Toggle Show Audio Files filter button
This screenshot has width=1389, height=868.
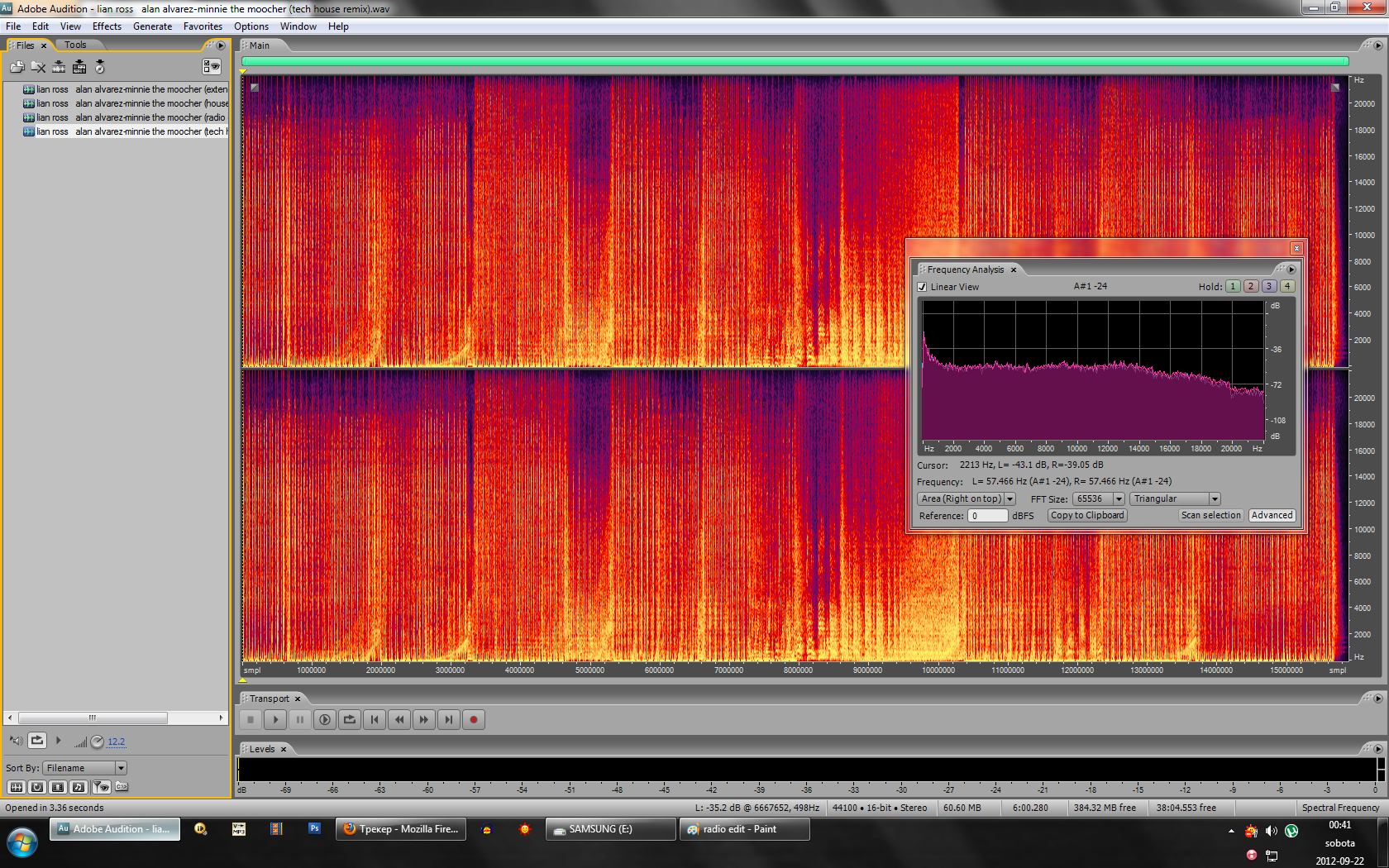(x=17, y=787)
